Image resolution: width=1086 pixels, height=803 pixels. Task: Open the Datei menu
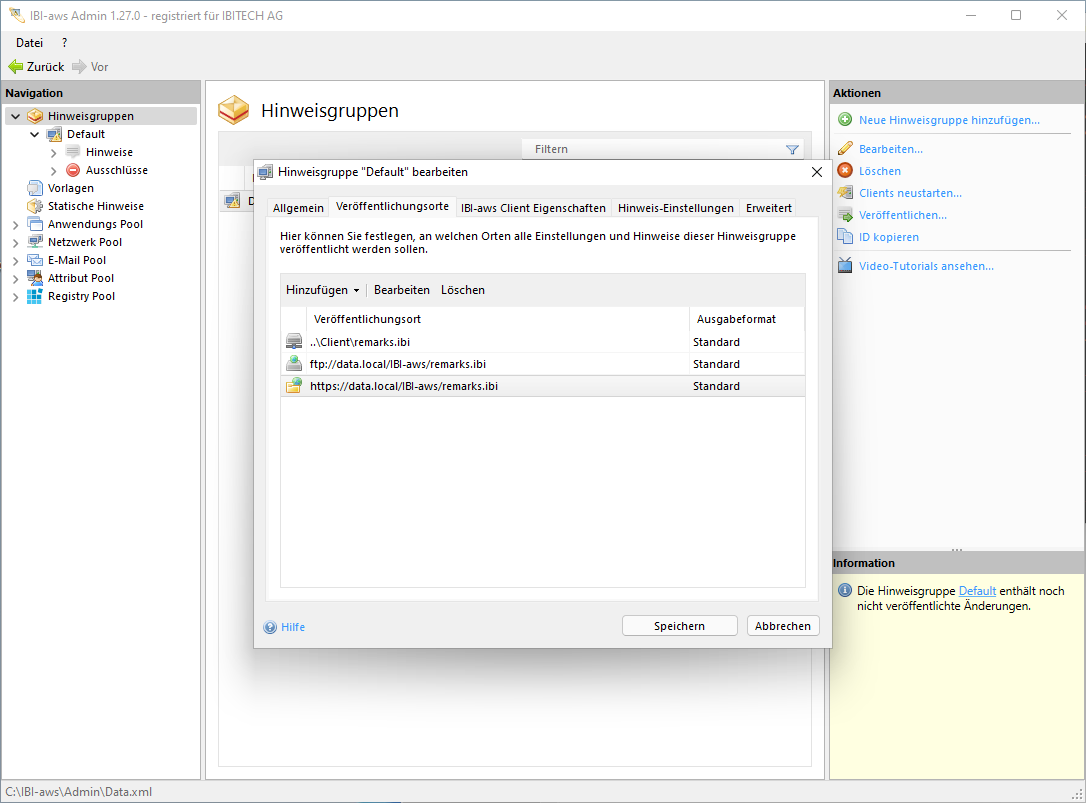coord(29,43)
